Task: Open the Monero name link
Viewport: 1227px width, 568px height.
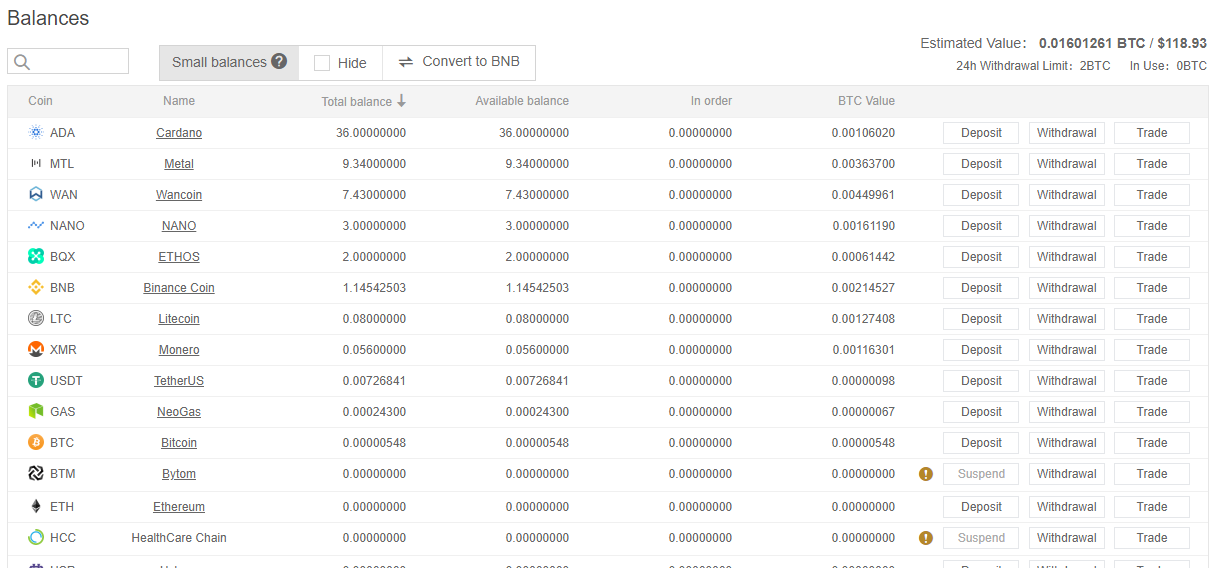Action: tap(179, 350)
